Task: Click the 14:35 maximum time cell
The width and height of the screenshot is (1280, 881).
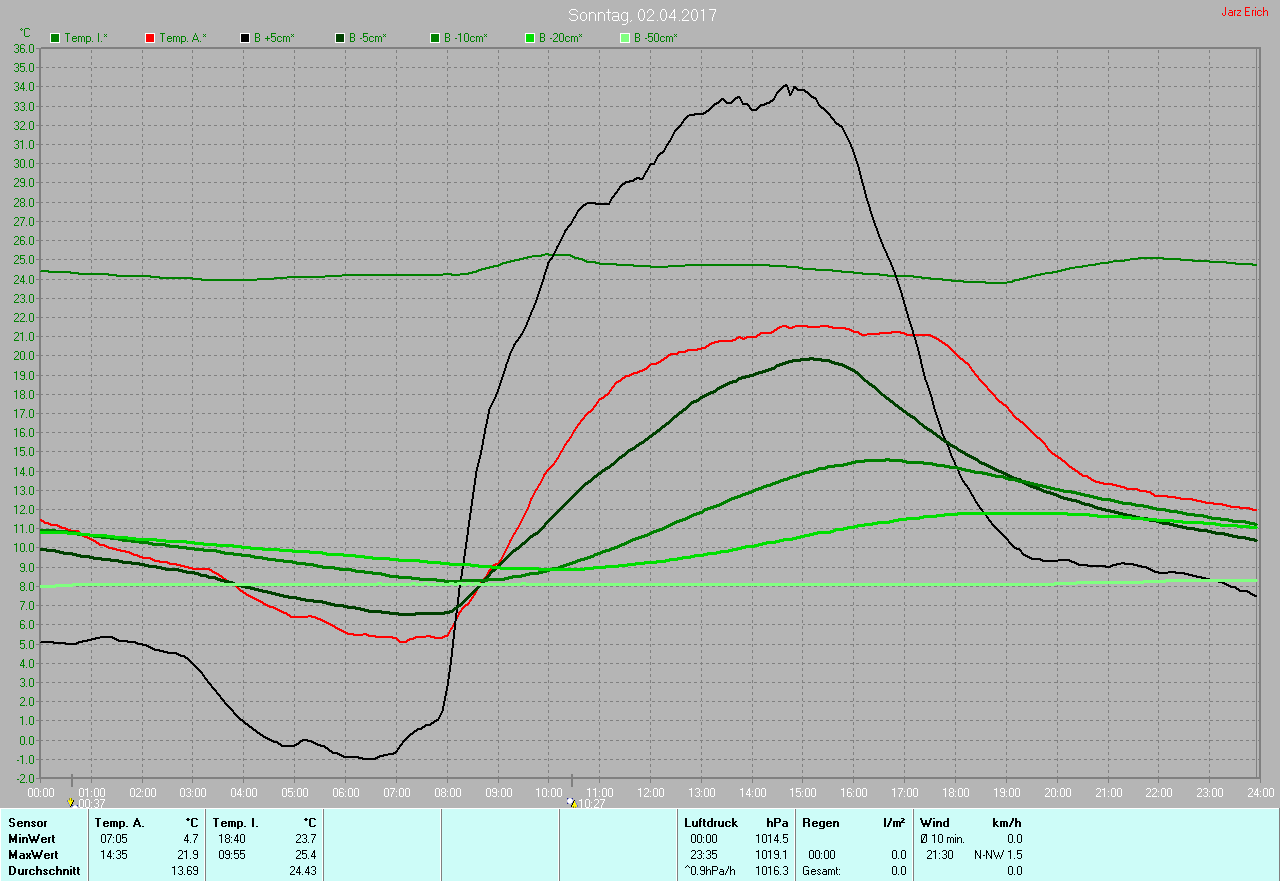Action: pyautogui.click(x=113, y=855)
